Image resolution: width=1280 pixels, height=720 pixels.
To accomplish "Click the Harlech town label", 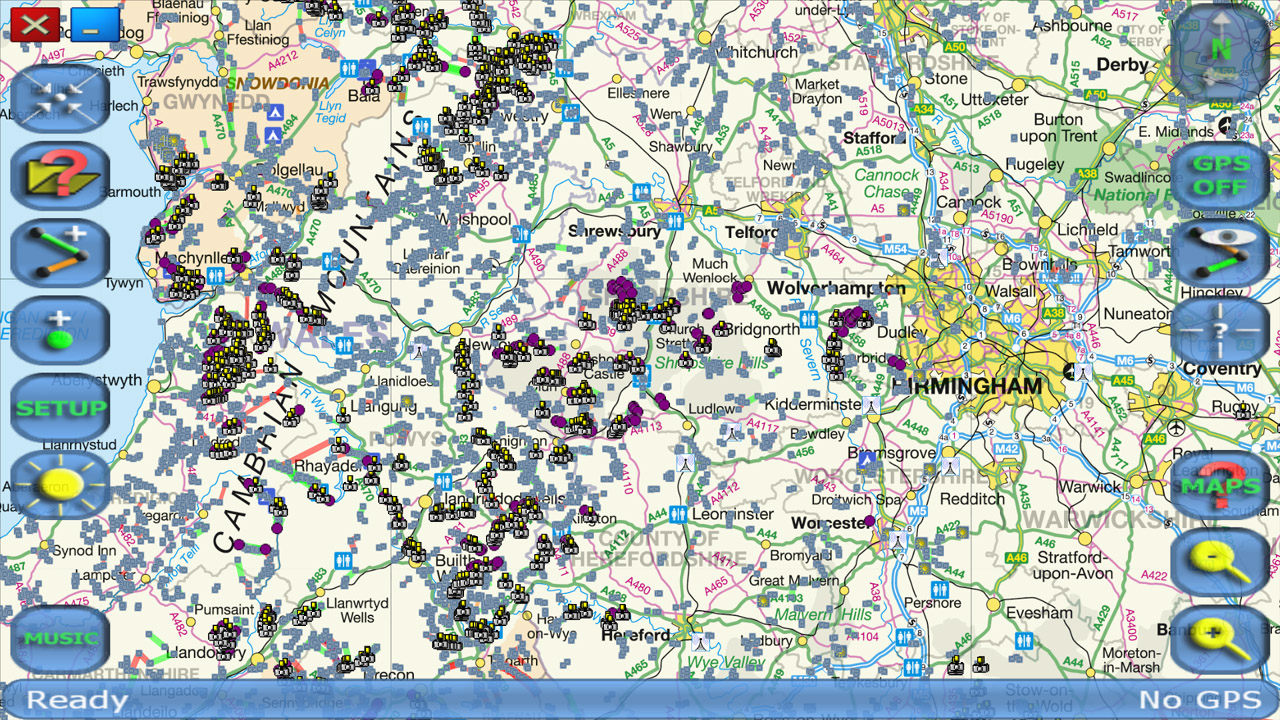I will (116, 105).
